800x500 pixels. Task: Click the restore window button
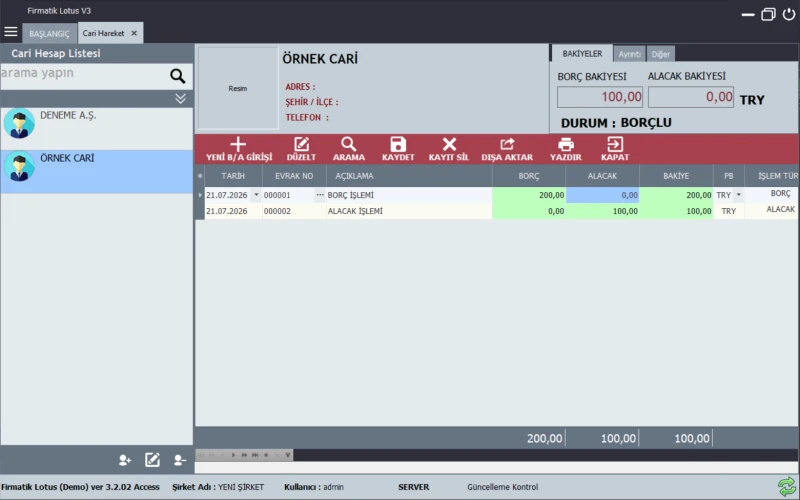pos(768,14)
